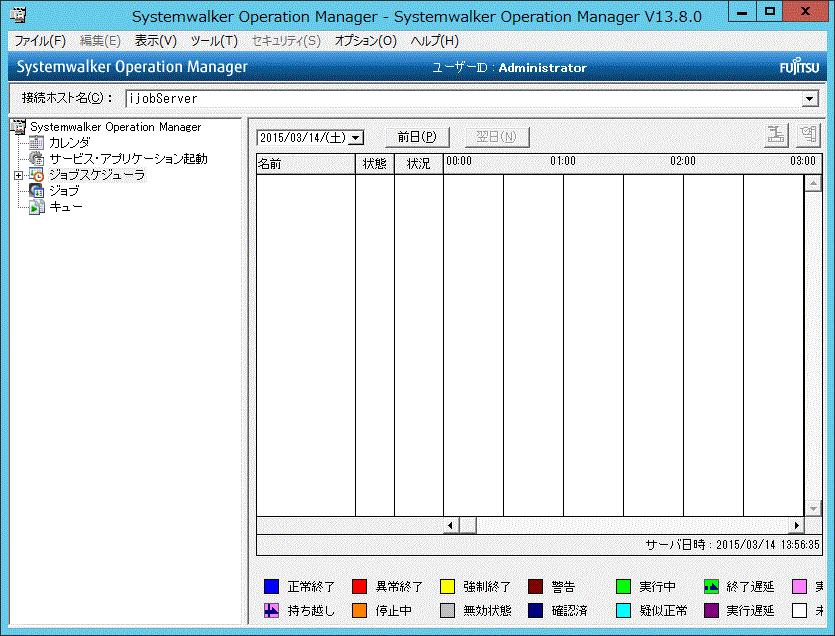This screenshot has width=835, height=636.
Task: Open the ファイル(F) menu
Action: pyautogui.click(x=40, y=41)
